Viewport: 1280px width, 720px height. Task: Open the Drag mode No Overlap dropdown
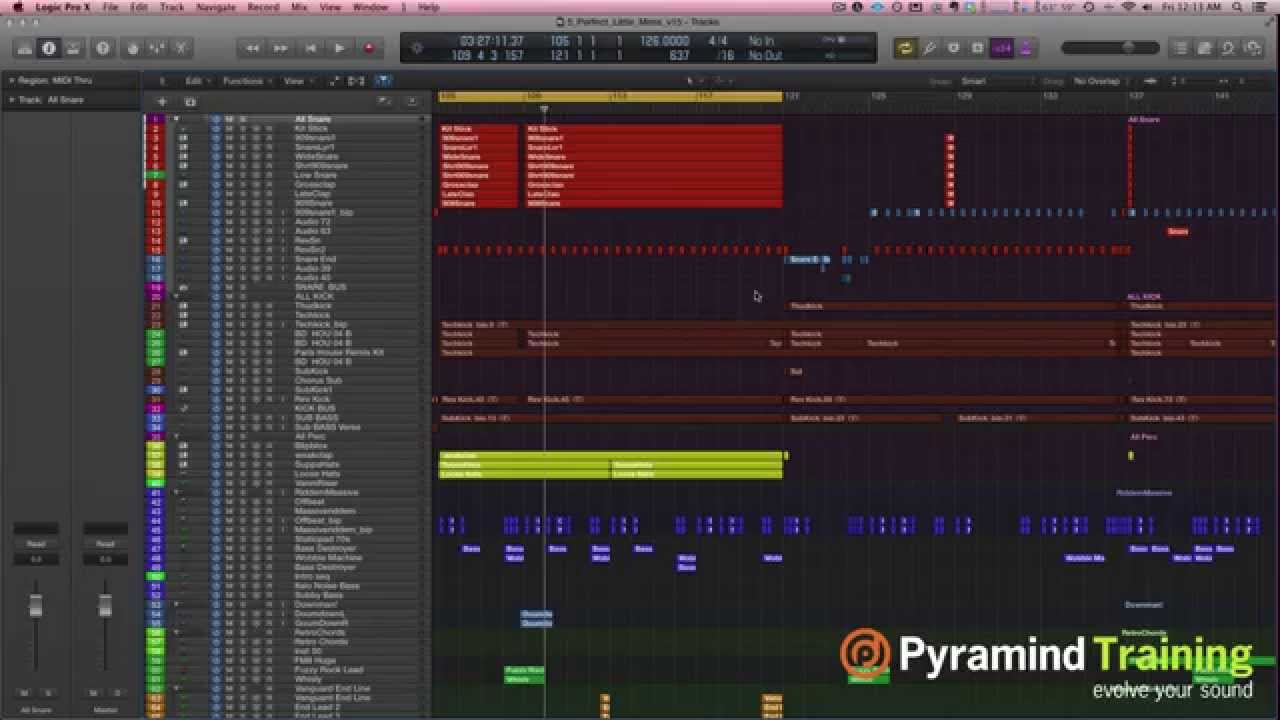(1099, 81)
